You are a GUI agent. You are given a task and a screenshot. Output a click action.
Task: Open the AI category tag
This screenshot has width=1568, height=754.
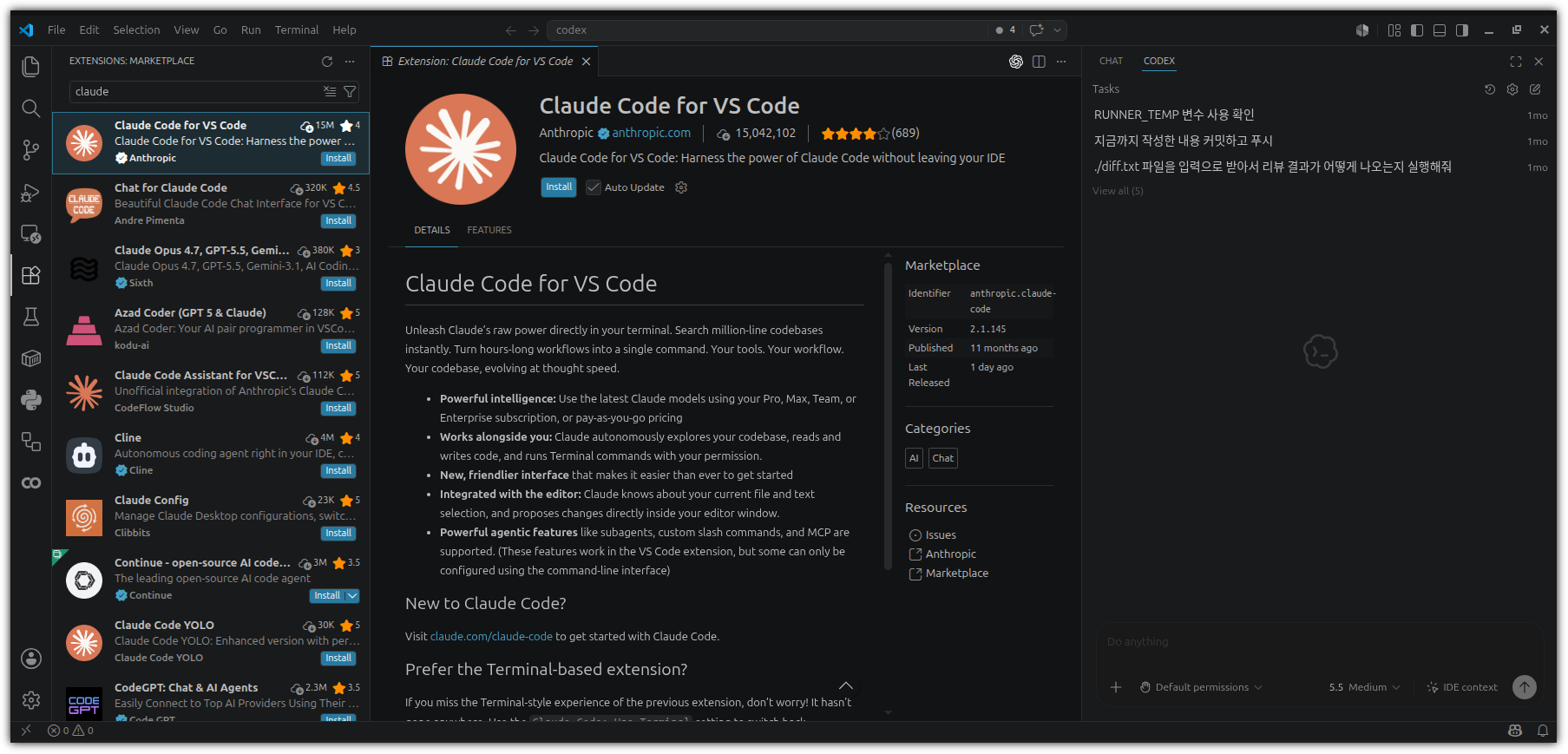pyautogui.click(x=914, y=458)
